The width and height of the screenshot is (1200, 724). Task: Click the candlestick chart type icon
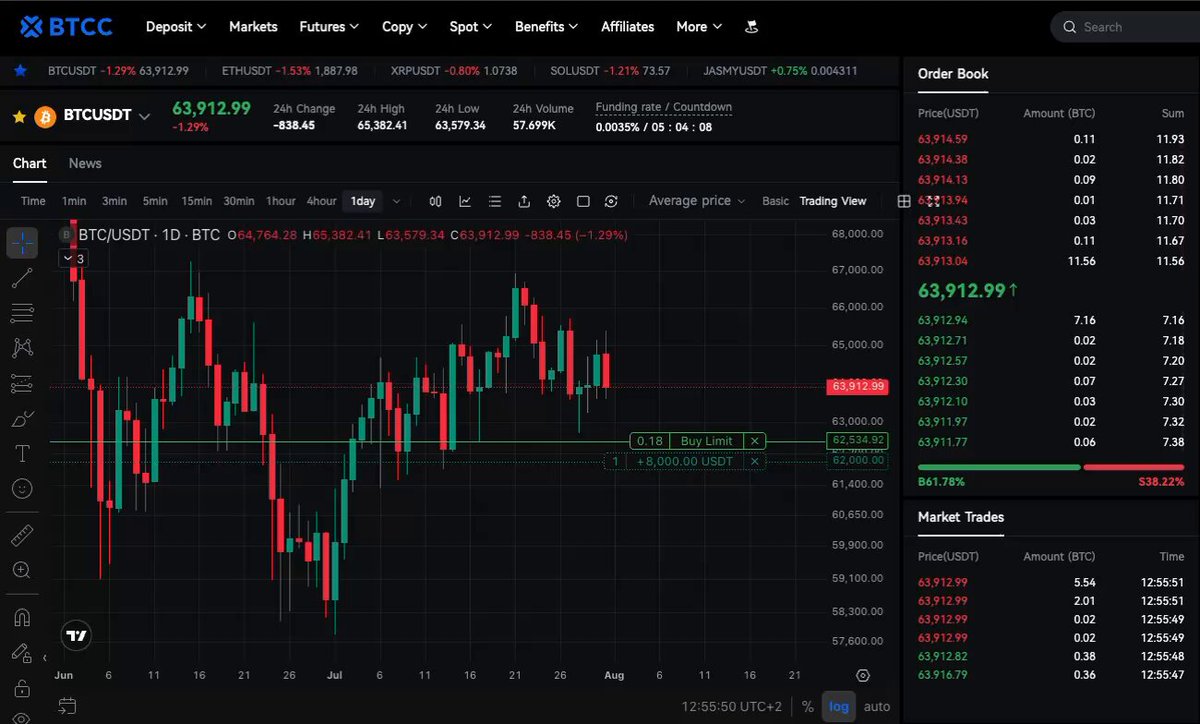click(x=435, y=201)
